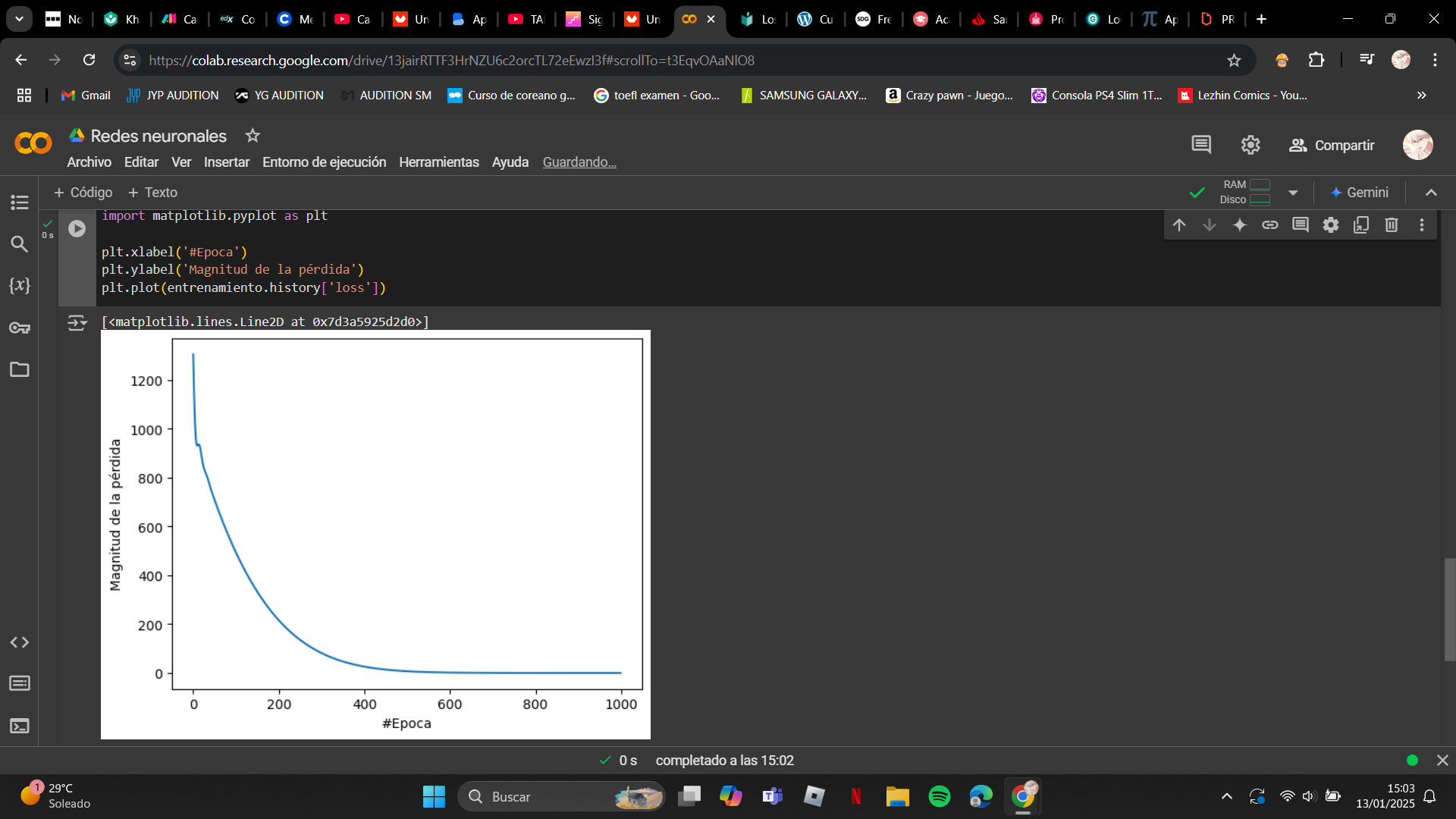Open the Herramientas menu
The image size is (1456, 819).
(438, 162)
